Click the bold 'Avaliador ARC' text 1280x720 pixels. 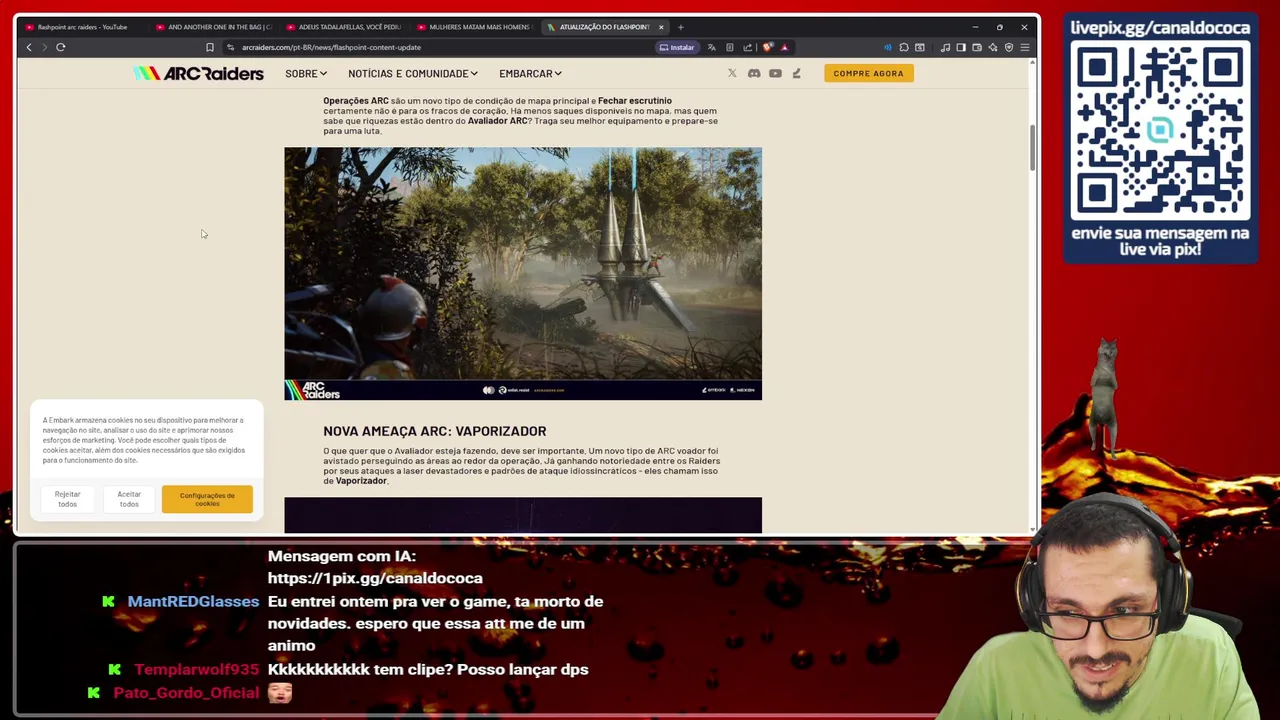click(x=498, y=121)
